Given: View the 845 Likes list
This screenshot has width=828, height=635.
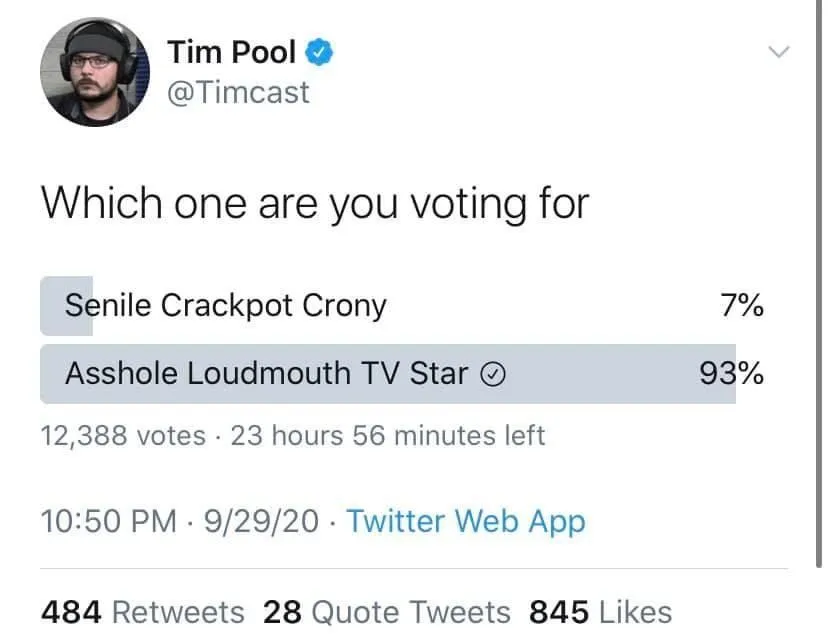Looking at the screenshot, I should coord(600,611).
